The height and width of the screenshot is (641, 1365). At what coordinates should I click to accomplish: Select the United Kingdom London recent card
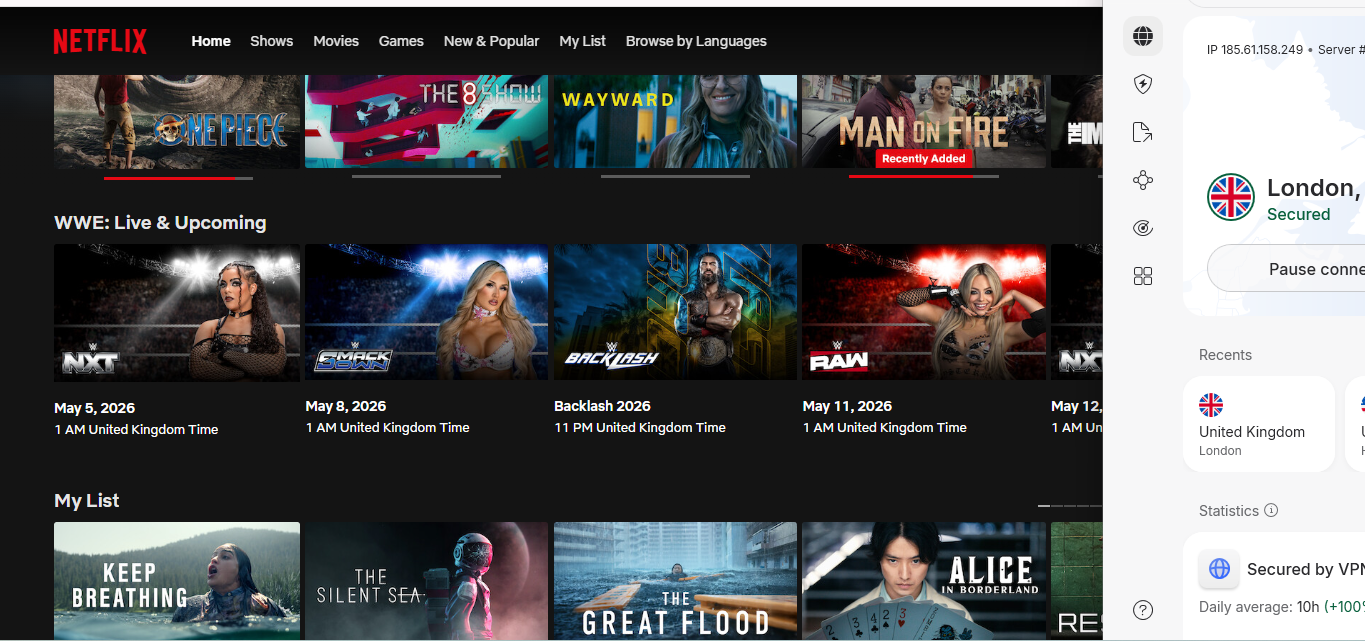coord(1258,424)
